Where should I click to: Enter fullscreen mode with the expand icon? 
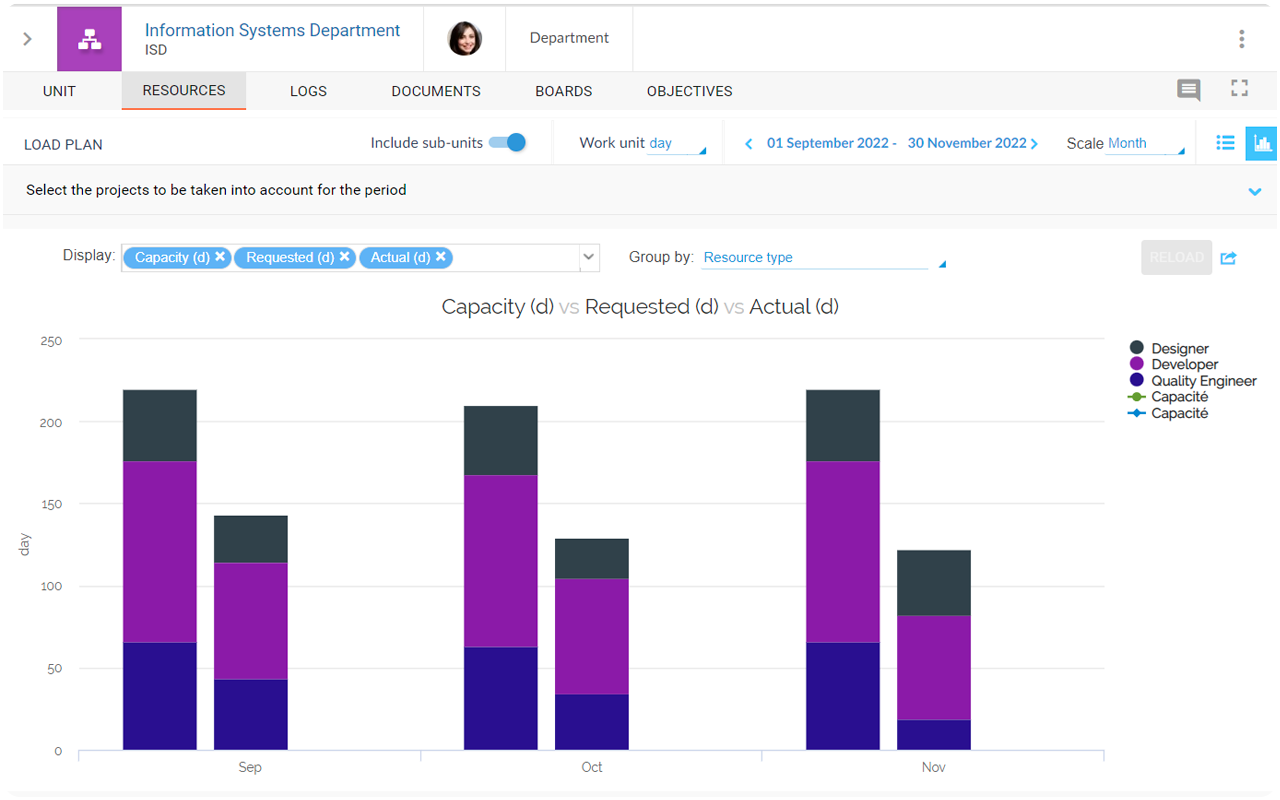(1239, 88)
